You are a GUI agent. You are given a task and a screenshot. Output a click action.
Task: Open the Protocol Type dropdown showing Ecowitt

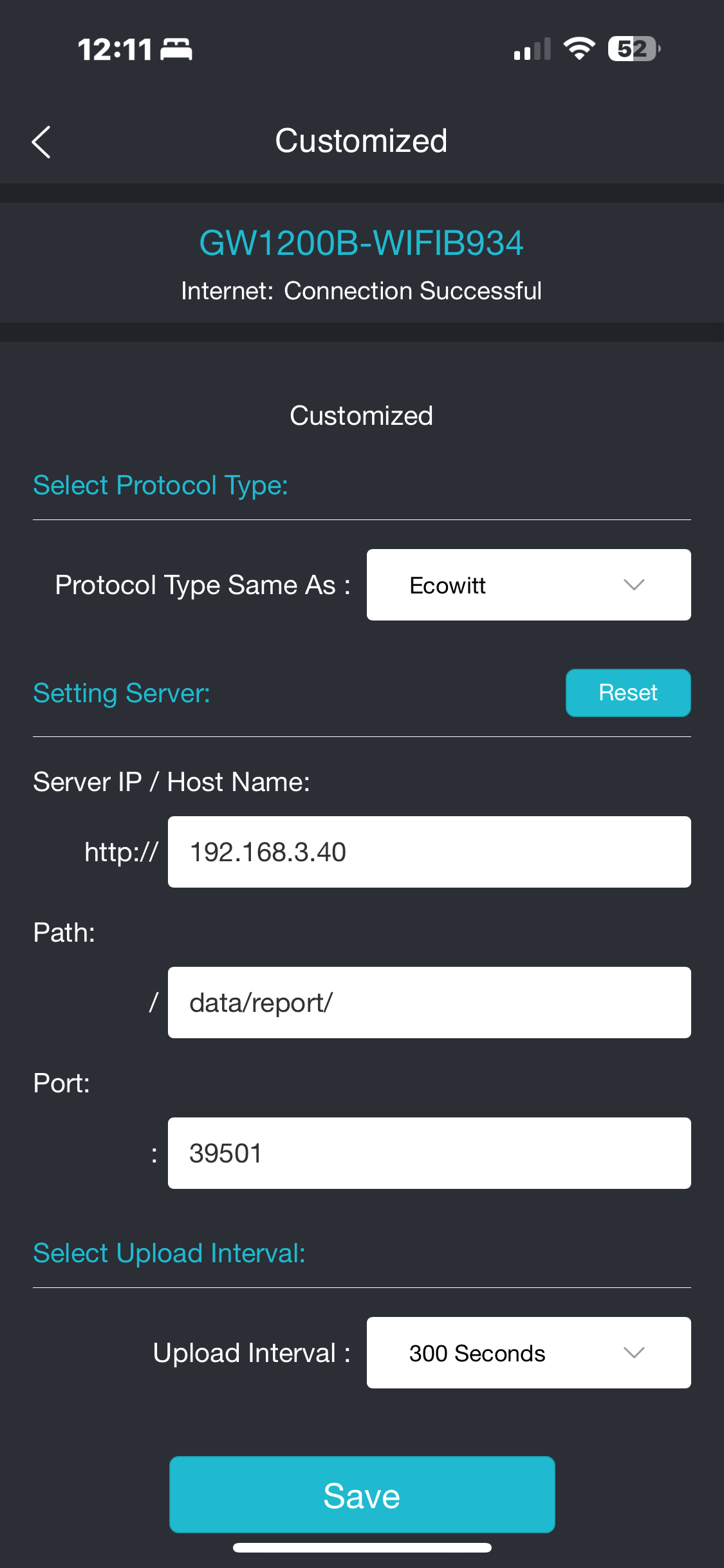coord(528,584)
